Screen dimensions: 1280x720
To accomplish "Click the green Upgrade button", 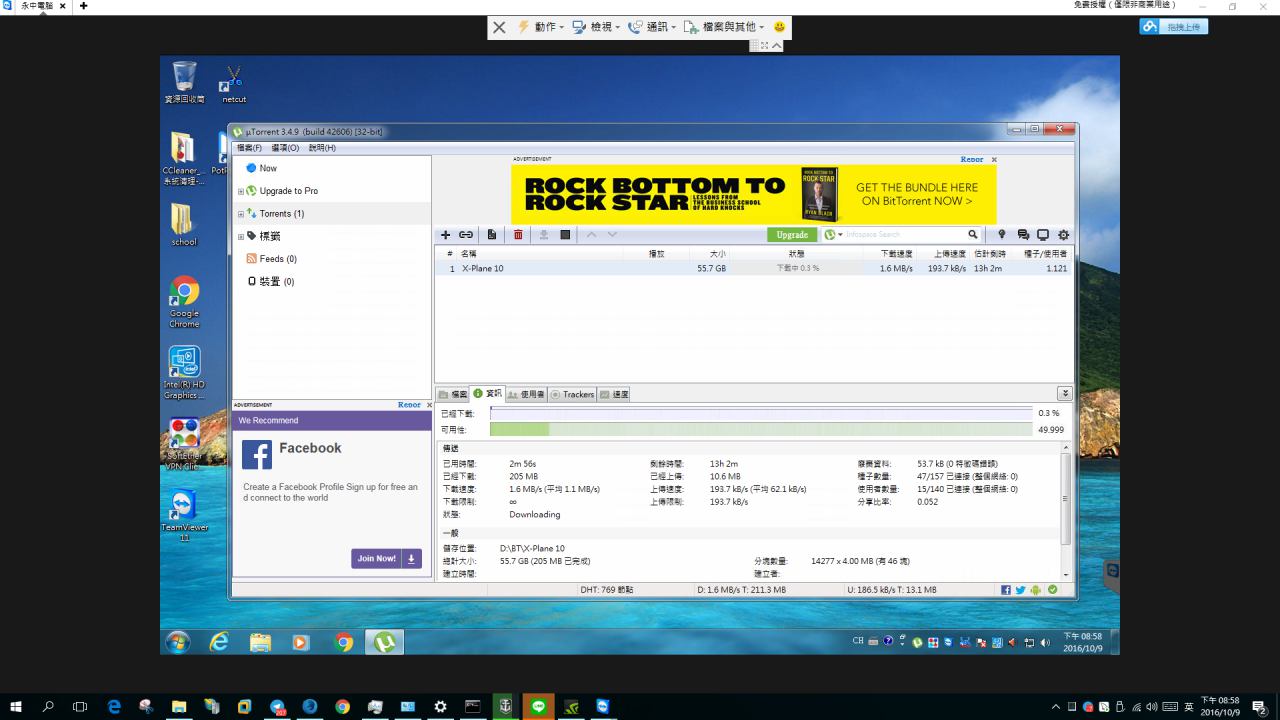I will pos(792,235).
